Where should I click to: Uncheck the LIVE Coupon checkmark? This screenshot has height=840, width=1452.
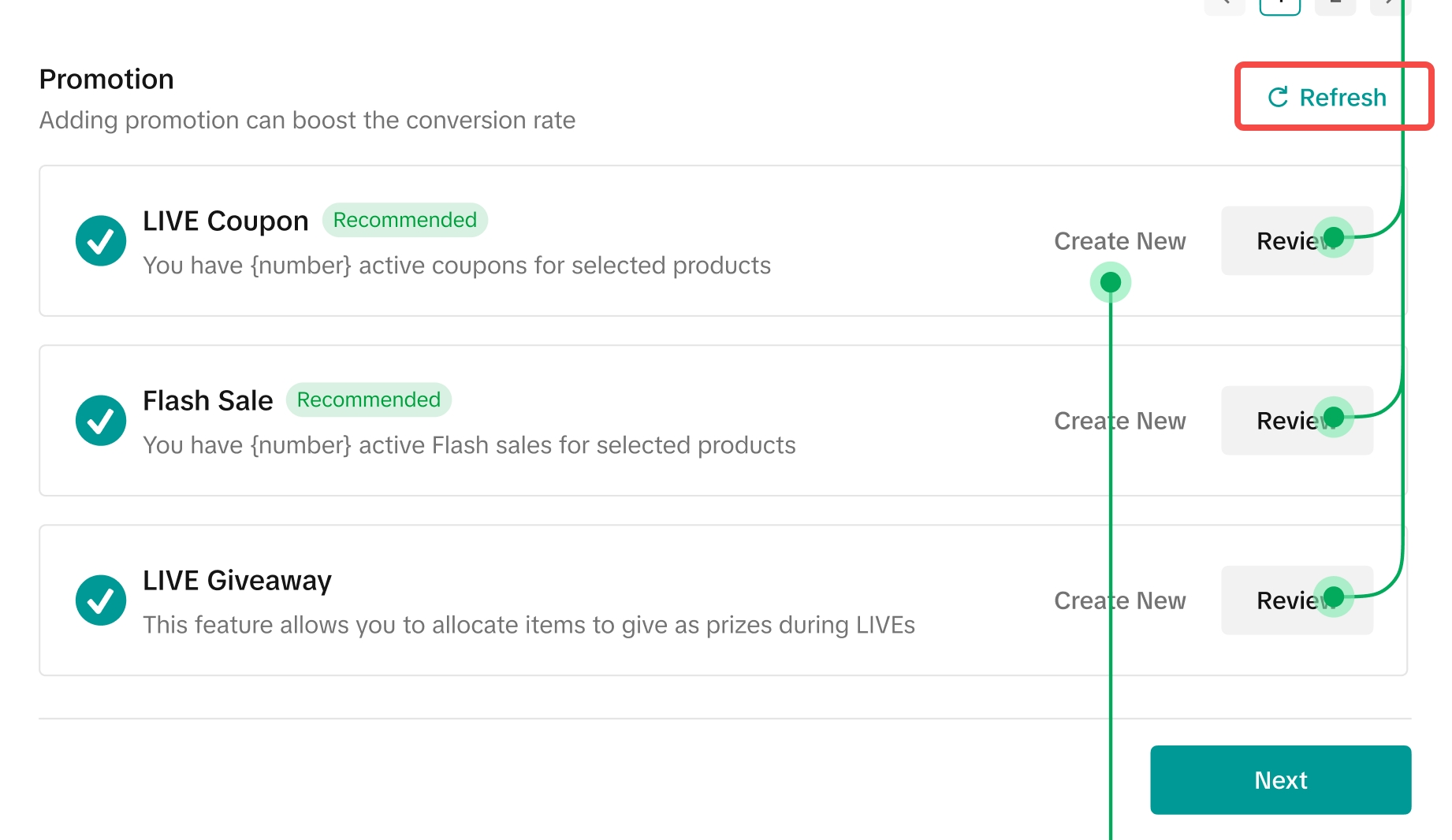click(101, 241)
